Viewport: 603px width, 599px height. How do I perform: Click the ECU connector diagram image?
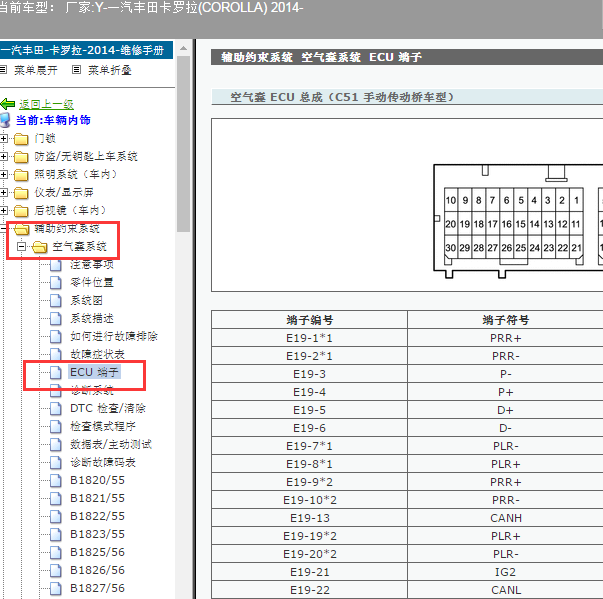518,221
